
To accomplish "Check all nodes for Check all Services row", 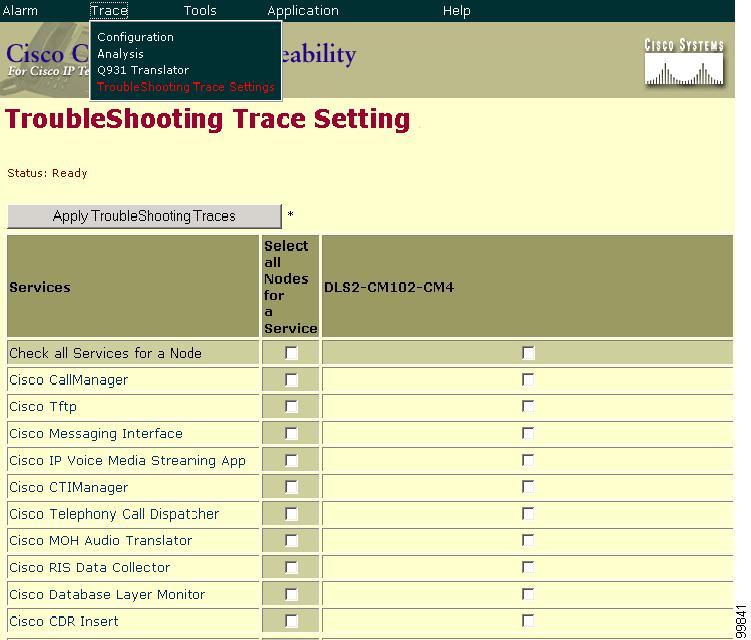I will pos(291,353).
